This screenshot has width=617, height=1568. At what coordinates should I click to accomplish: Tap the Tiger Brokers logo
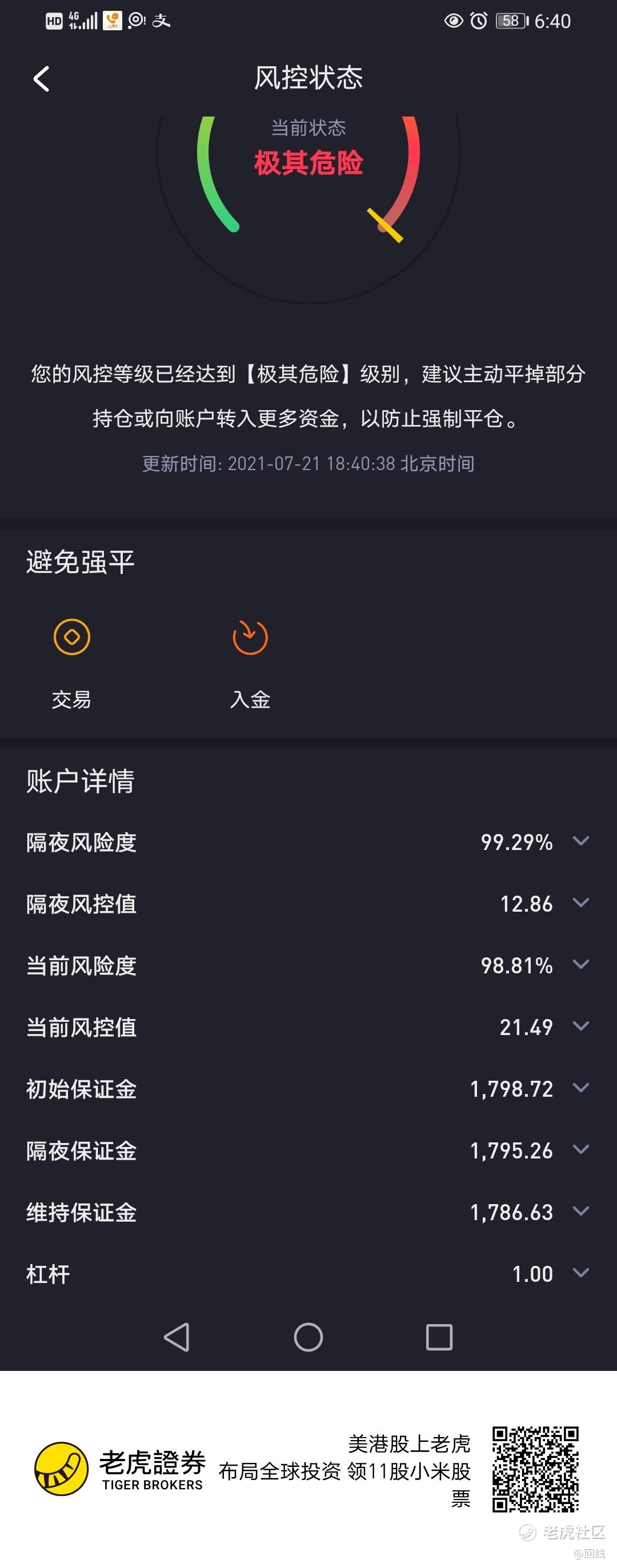pos(62,1469)
